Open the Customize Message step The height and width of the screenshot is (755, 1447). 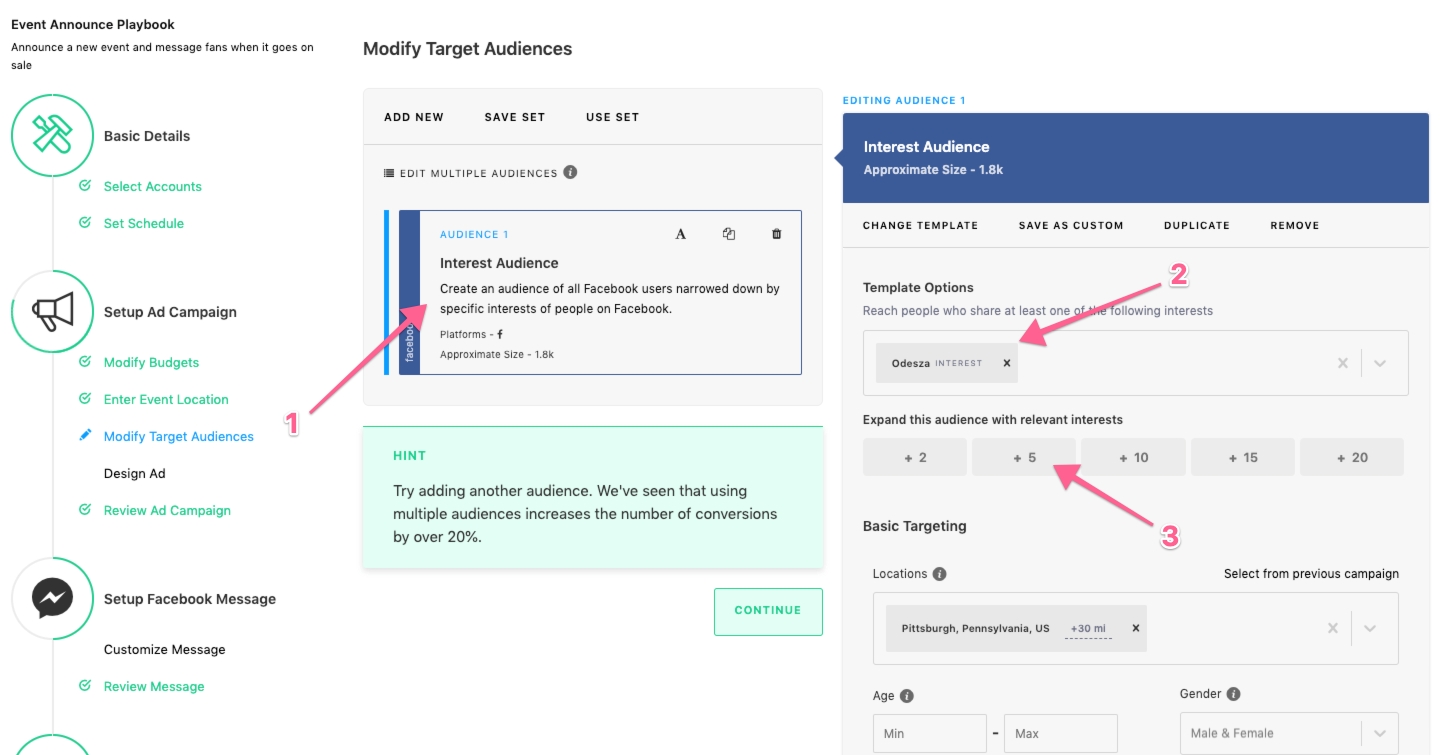(x=165, y=649)
